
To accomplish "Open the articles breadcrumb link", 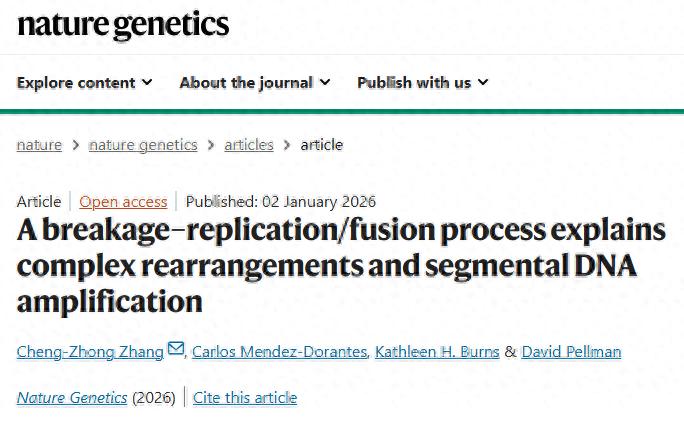I will click(249, 145).
